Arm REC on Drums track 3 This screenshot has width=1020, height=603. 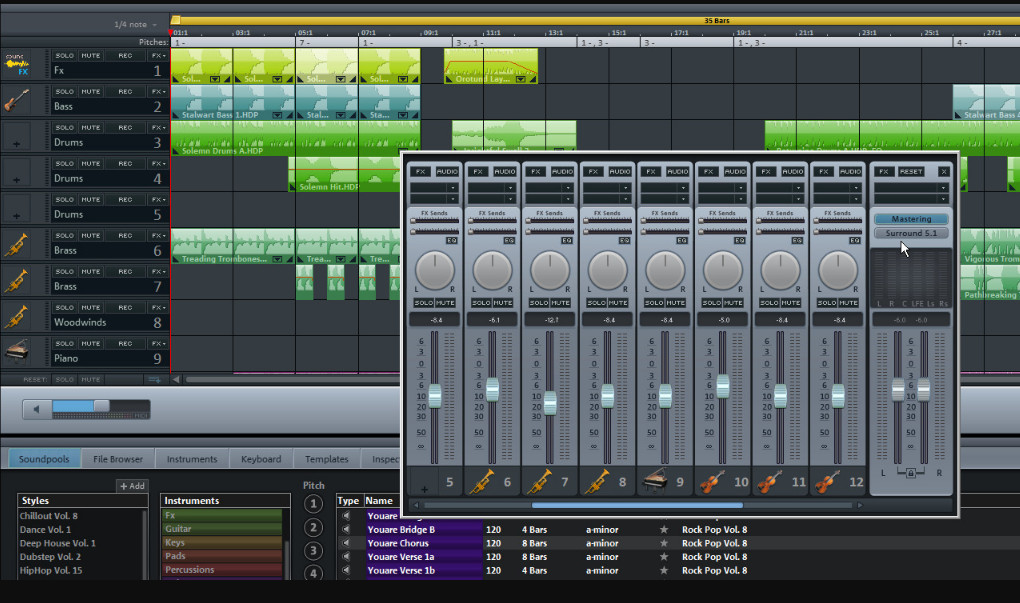pyautogui.click(x=125, y=127)
